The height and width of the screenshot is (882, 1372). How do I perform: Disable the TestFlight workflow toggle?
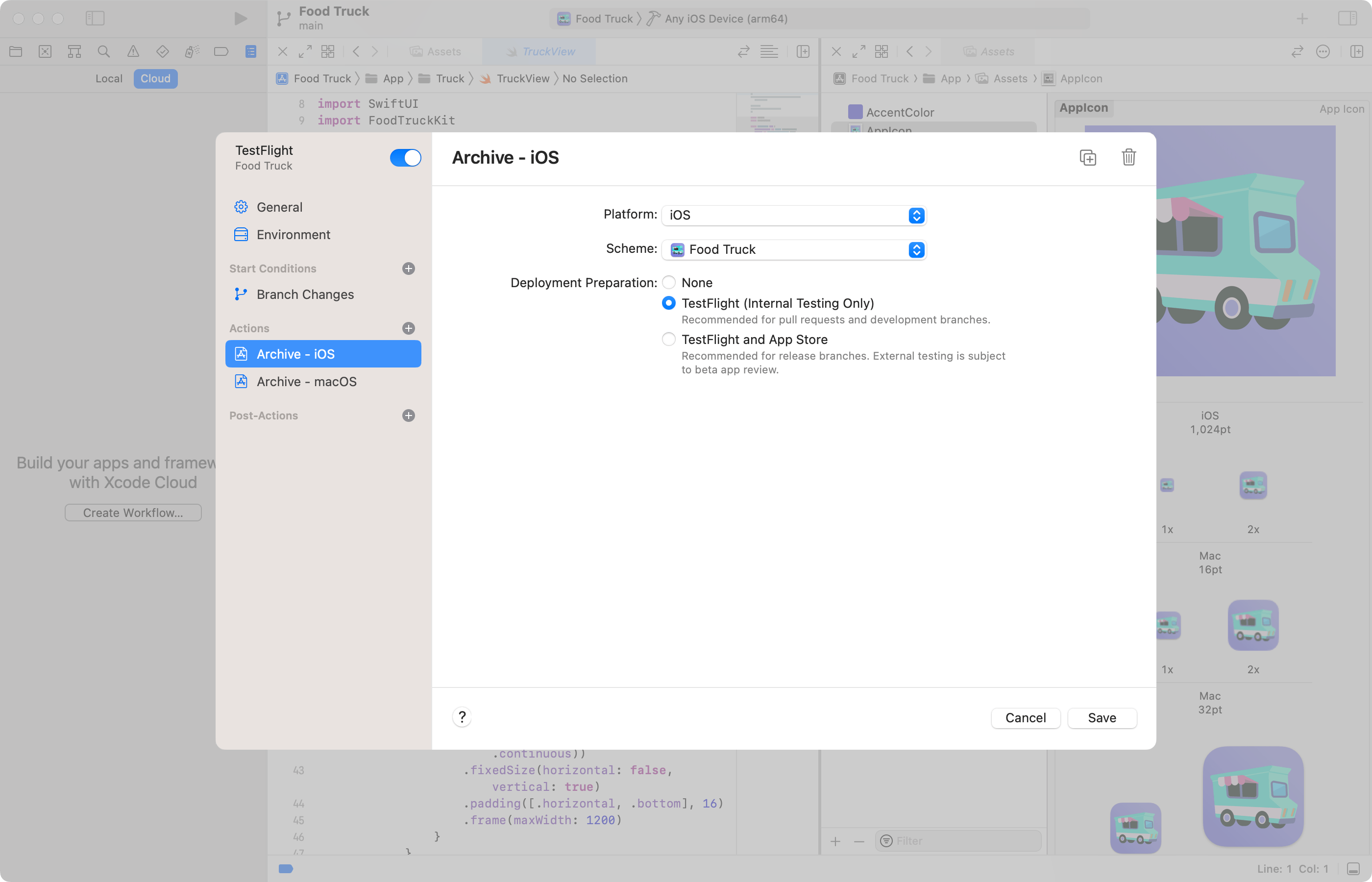click(x=405, y=157)
